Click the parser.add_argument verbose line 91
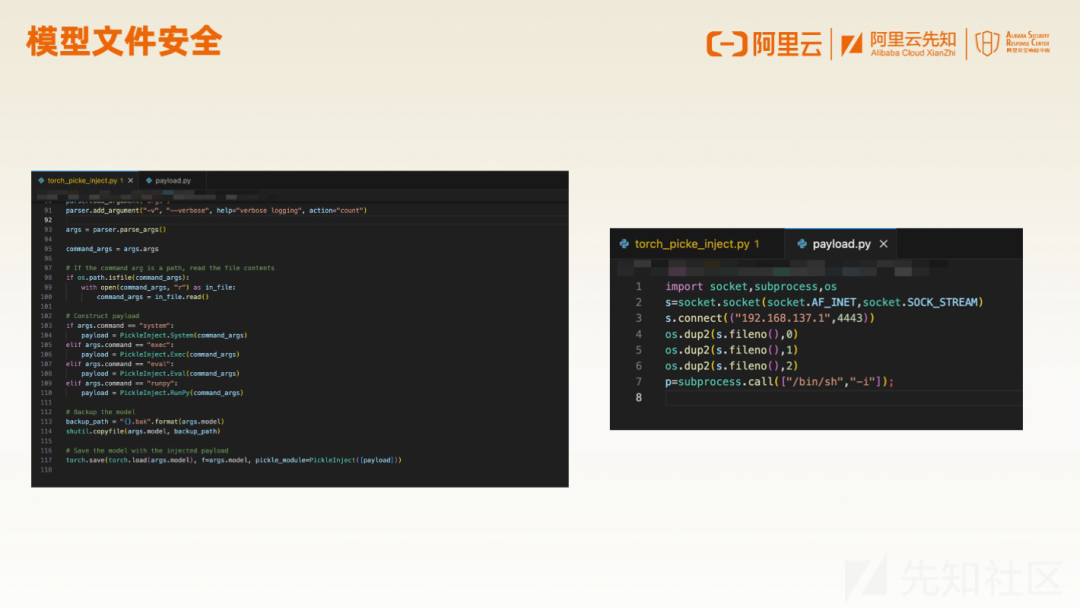This screenshot has height=608, width=1080. coord(216,211)
